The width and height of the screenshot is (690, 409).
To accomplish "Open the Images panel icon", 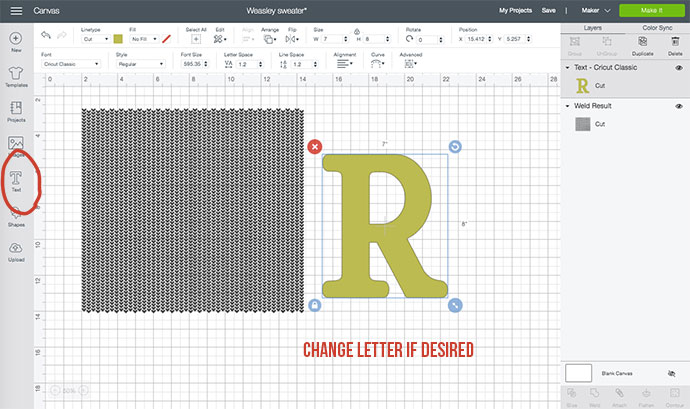I will pos(16,143).
